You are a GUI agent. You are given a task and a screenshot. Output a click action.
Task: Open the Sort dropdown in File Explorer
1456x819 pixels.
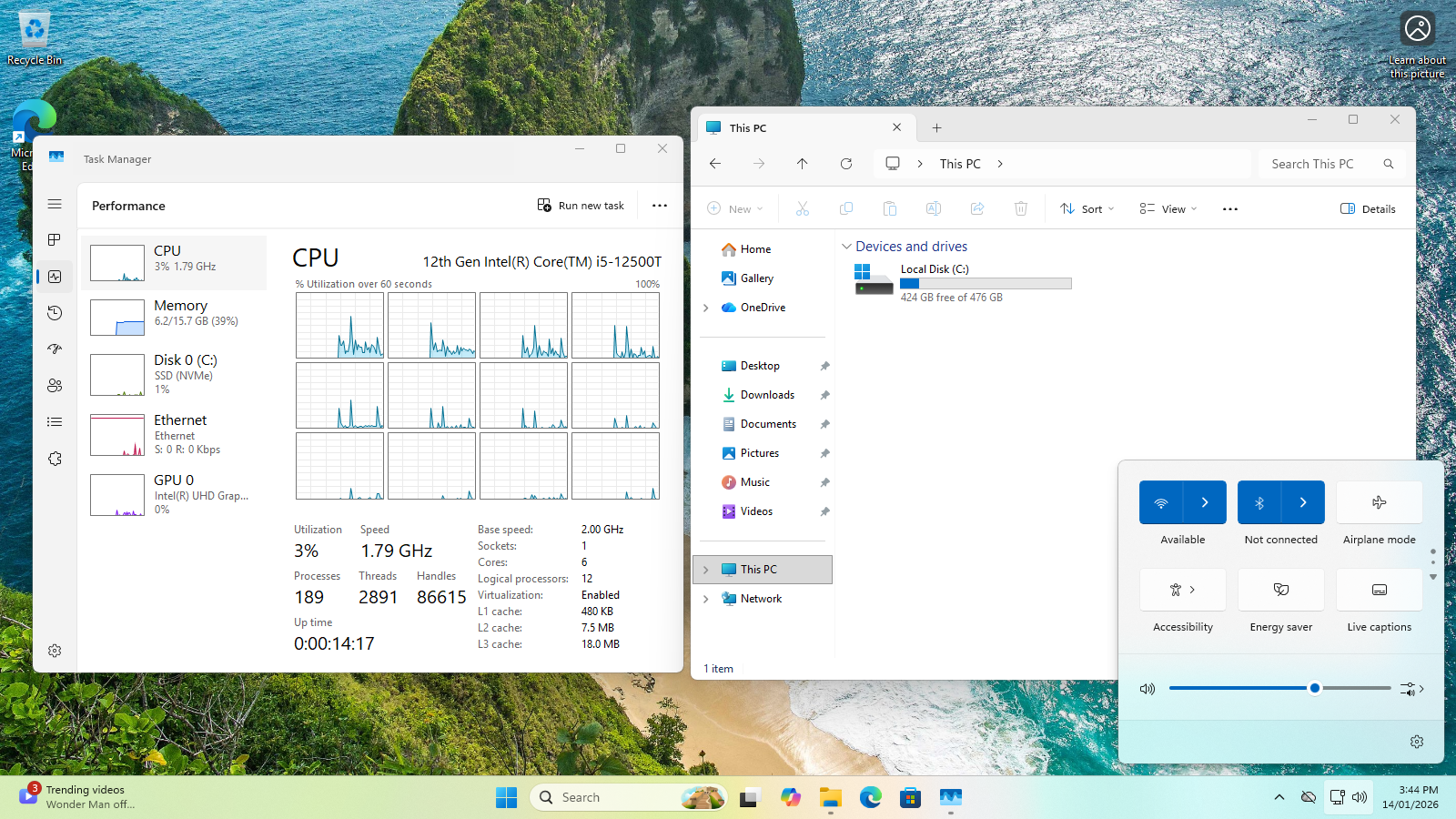[x=1087, y=209]
